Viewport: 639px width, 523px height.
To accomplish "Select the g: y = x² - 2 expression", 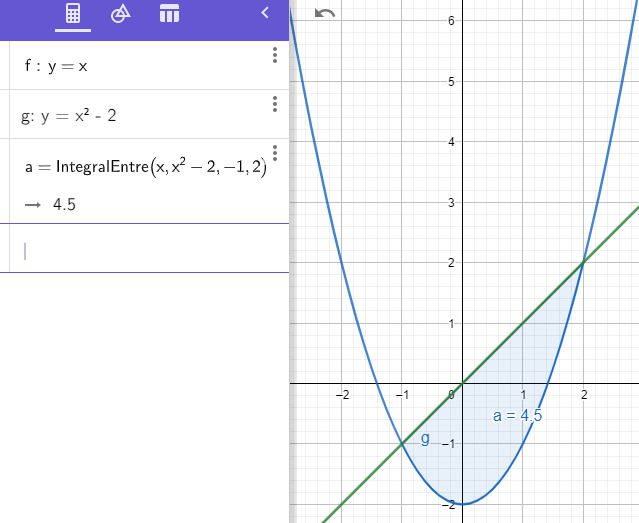I will pyautogui.click(x=70, y=116).
